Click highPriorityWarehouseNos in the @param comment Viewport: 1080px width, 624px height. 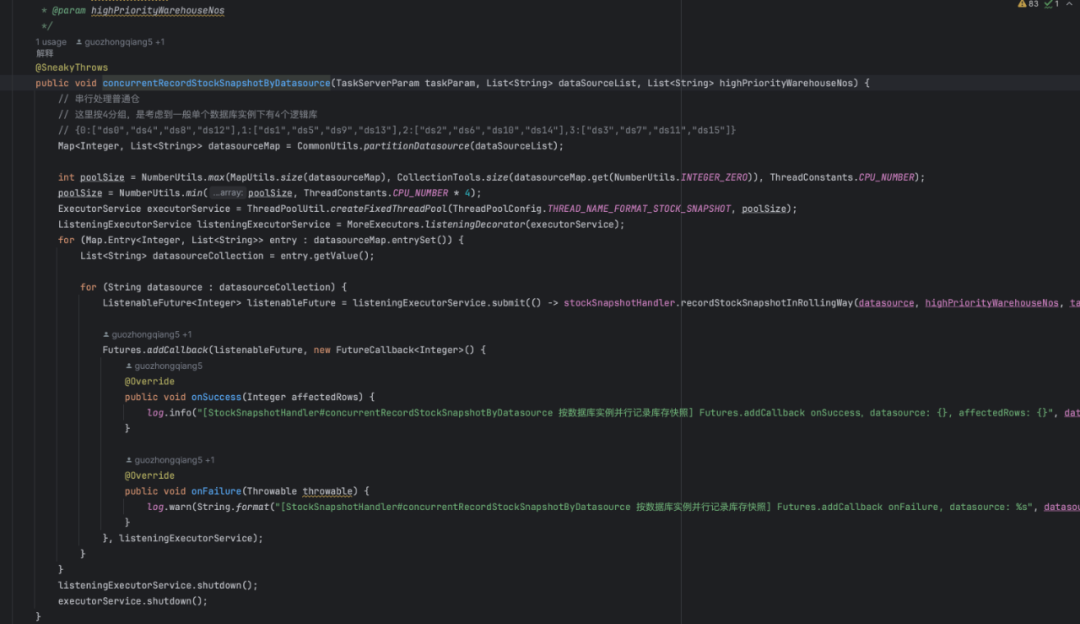pyautogui.click(x=158, y=11)
